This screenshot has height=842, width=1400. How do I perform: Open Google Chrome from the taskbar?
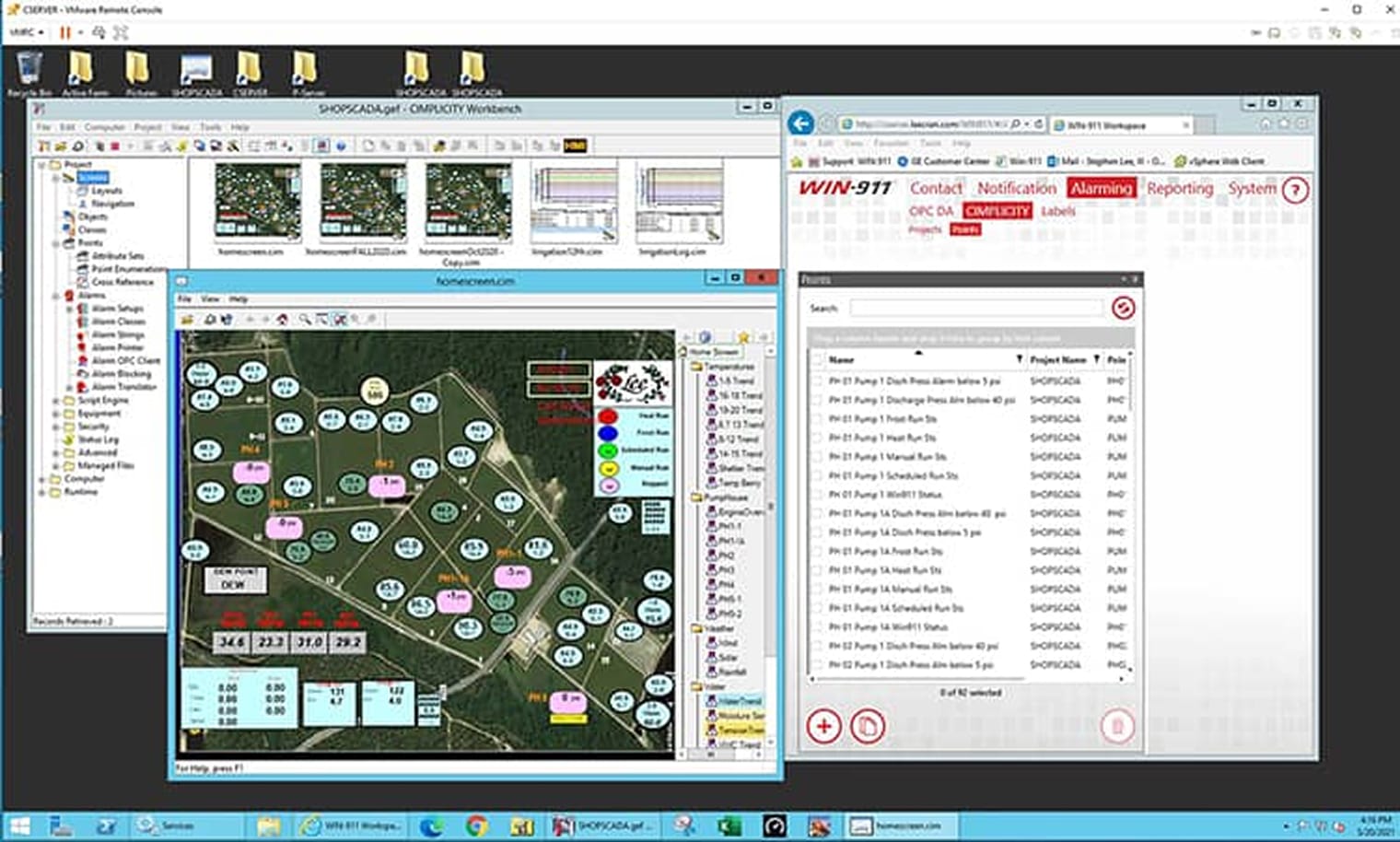(476, 825)
